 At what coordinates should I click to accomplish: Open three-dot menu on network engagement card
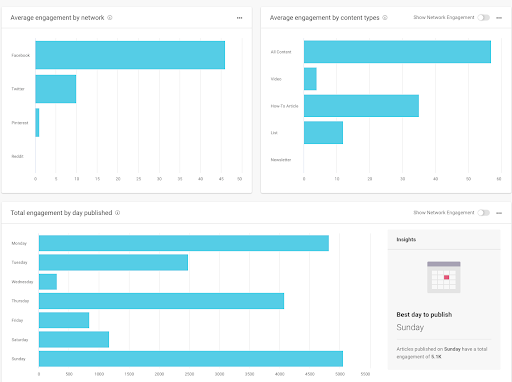[239, 18]
